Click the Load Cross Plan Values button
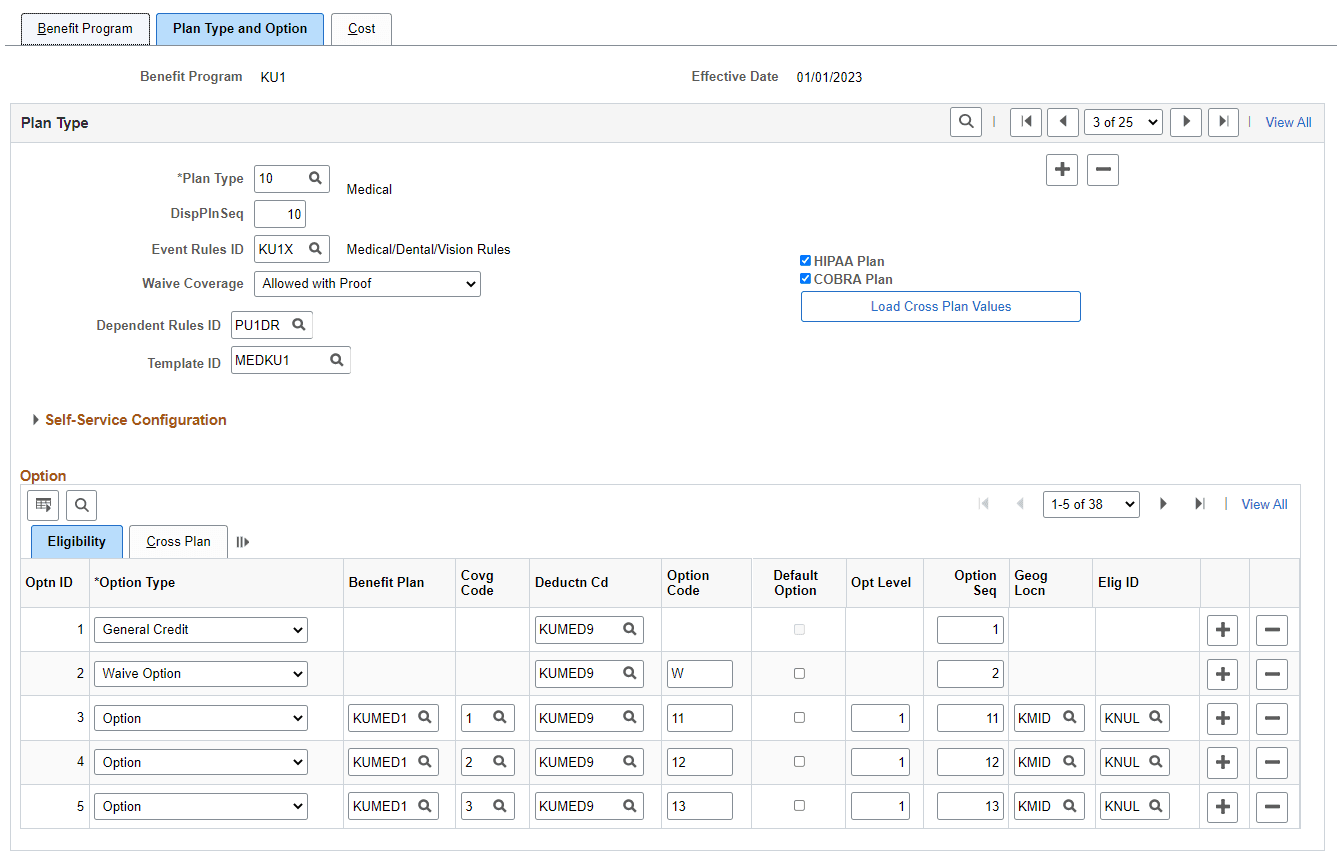The width and height of the screenshot is (1337, 863). pos(939,306)
